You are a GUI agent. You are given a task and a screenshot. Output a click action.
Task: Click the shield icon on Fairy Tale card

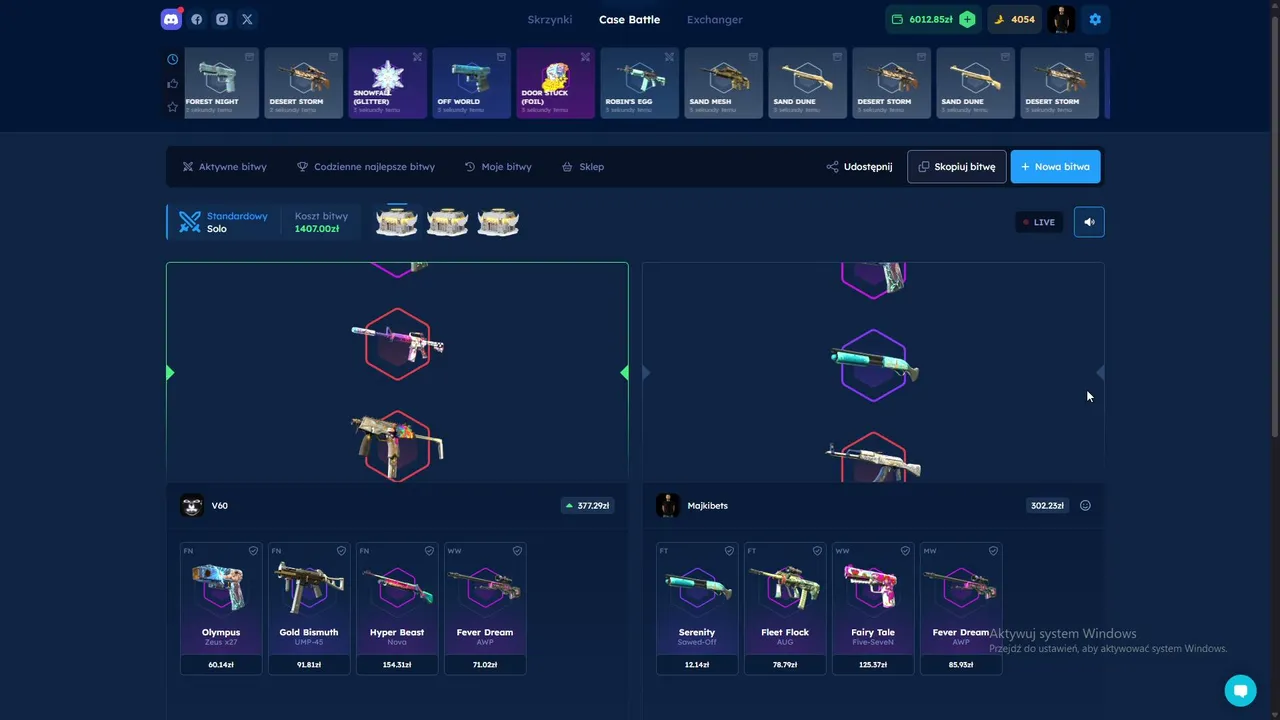(905, 551)
